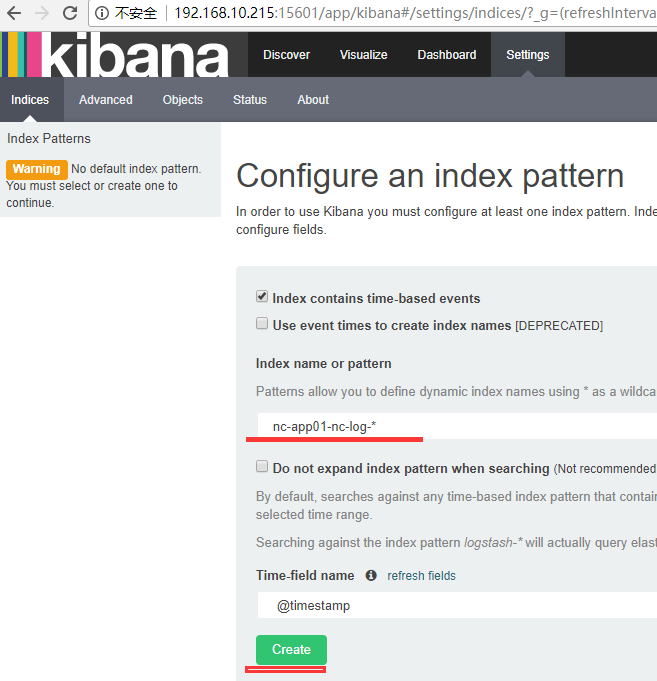Click the Index name or pattern label
The image size is (657, 681).
tap(324, 364)
